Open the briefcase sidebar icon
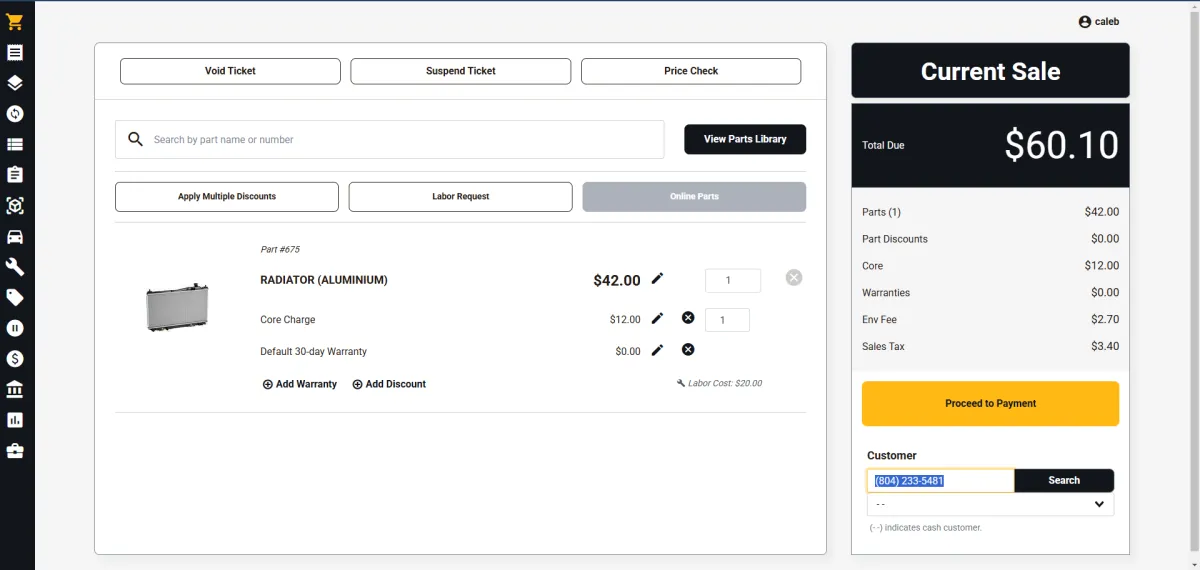The width and height of the screenshot is (1200, 570). (x=15, y=451)
